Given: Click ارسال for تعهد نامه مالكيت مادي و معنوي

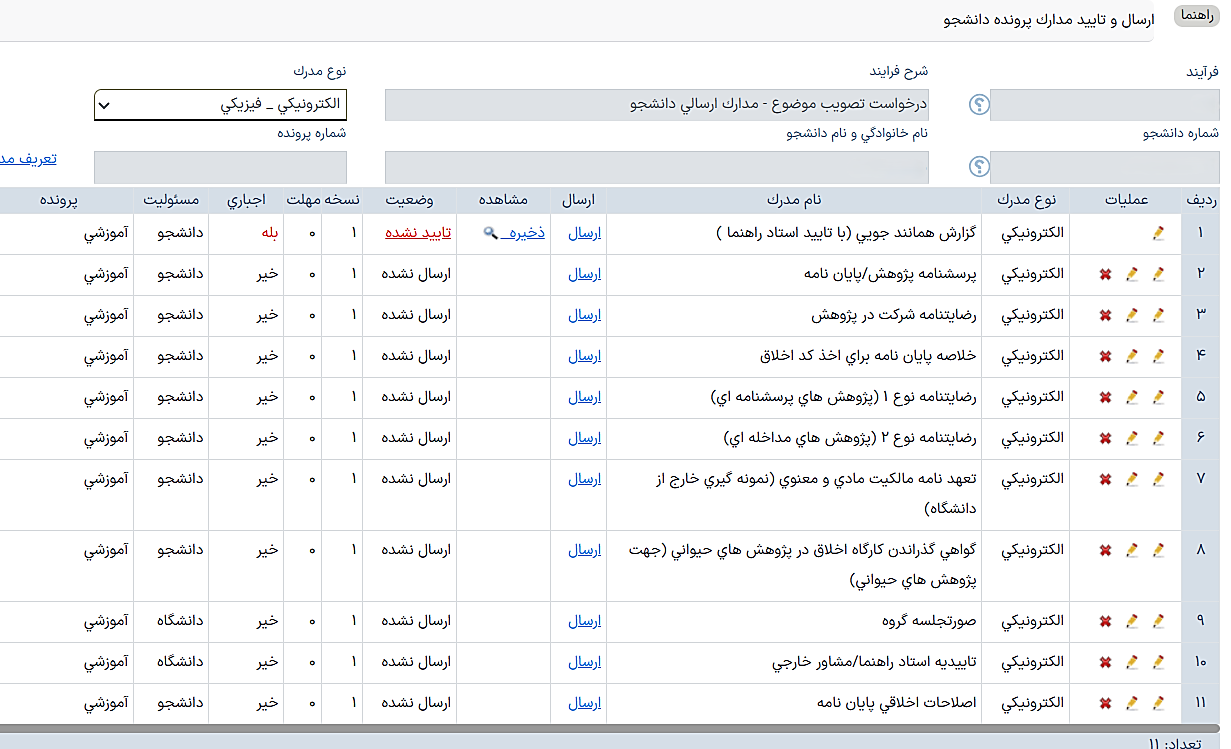Looking at the screenshot, I should pos(585,479).
